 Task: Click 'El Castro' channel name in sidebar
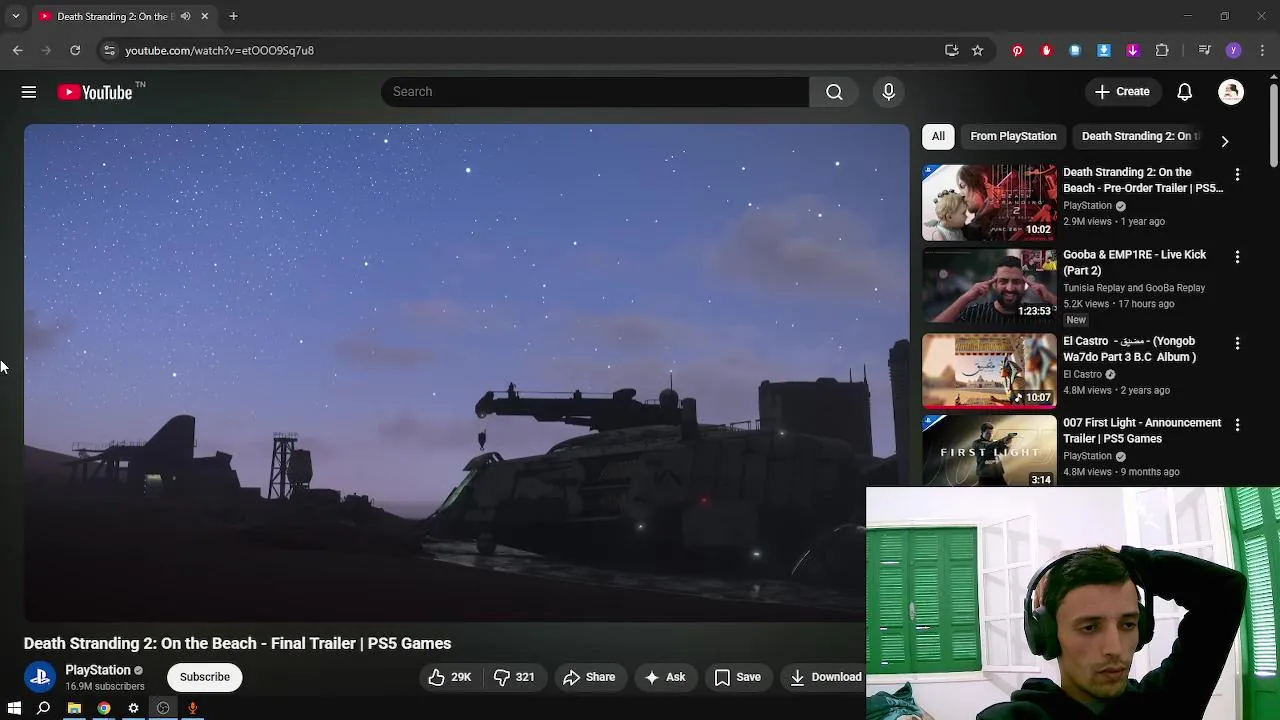[x=1082, y=374]
